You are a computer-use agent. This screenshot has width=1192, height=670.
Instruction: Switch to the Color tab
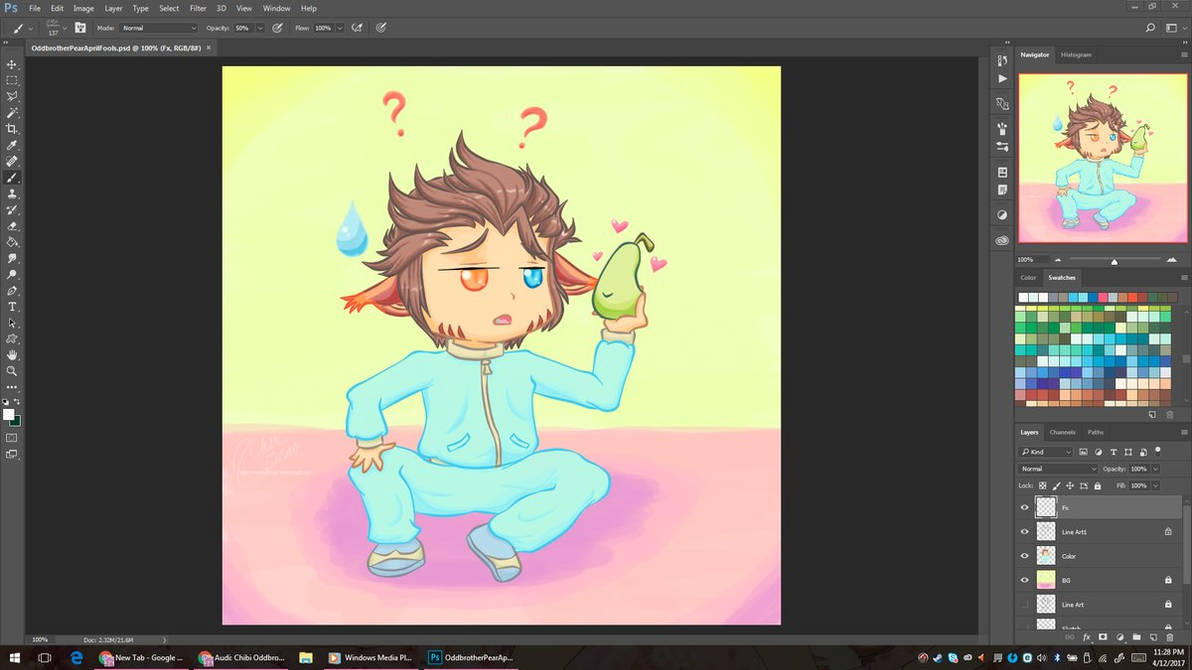pyautogui.click(x=1028, y=278)
